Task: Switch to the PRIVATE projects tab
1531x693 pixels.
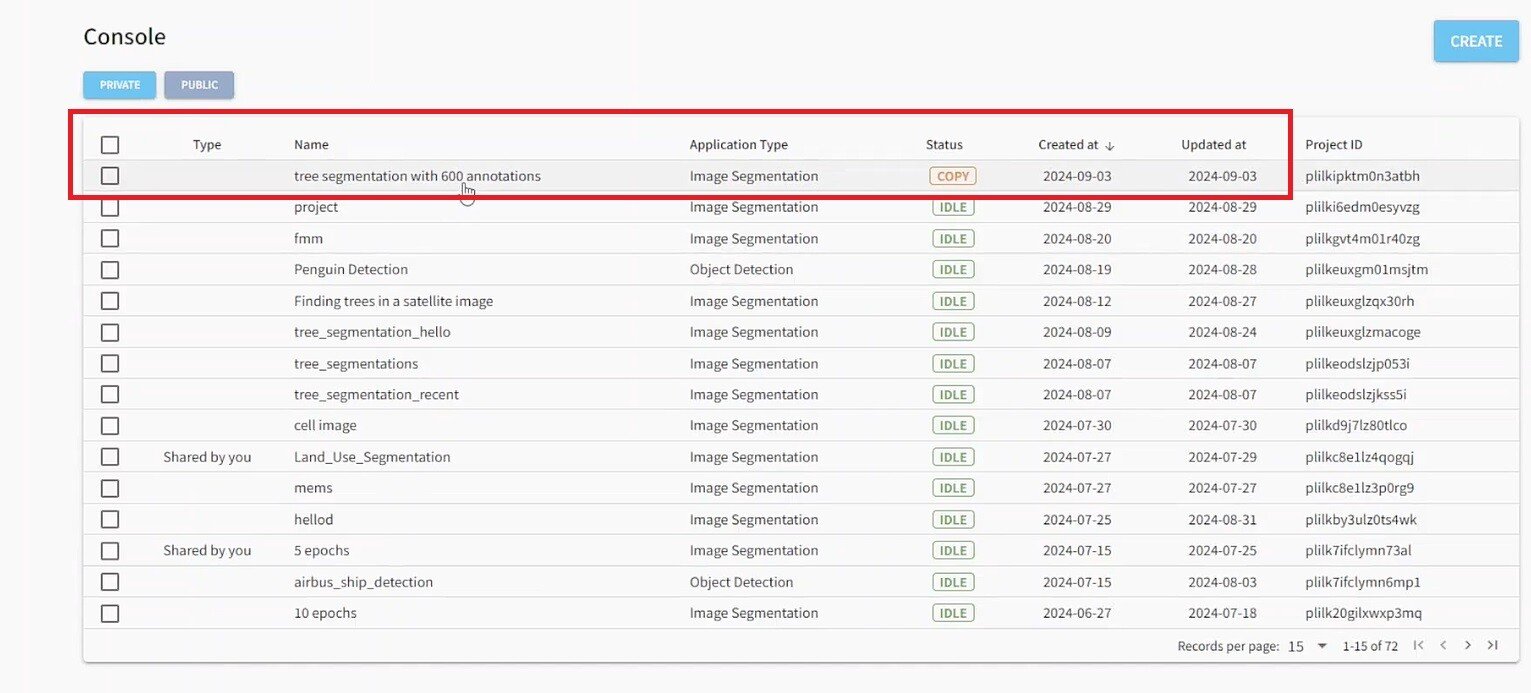Action: pyautogui.click(x=120, y=85)
